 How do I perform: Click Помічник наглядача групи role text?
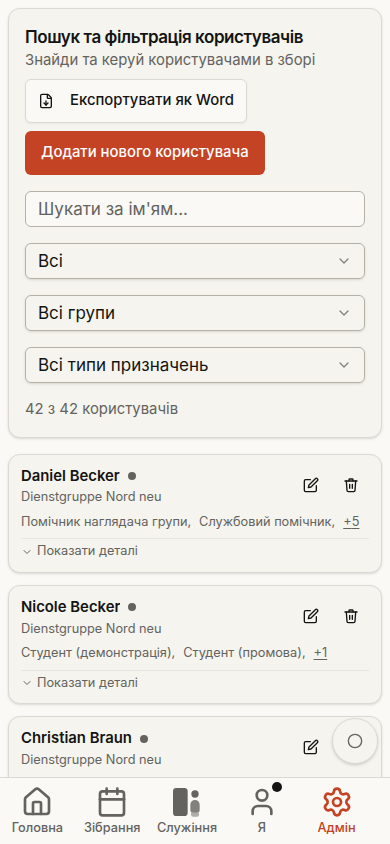pos(106,522)
